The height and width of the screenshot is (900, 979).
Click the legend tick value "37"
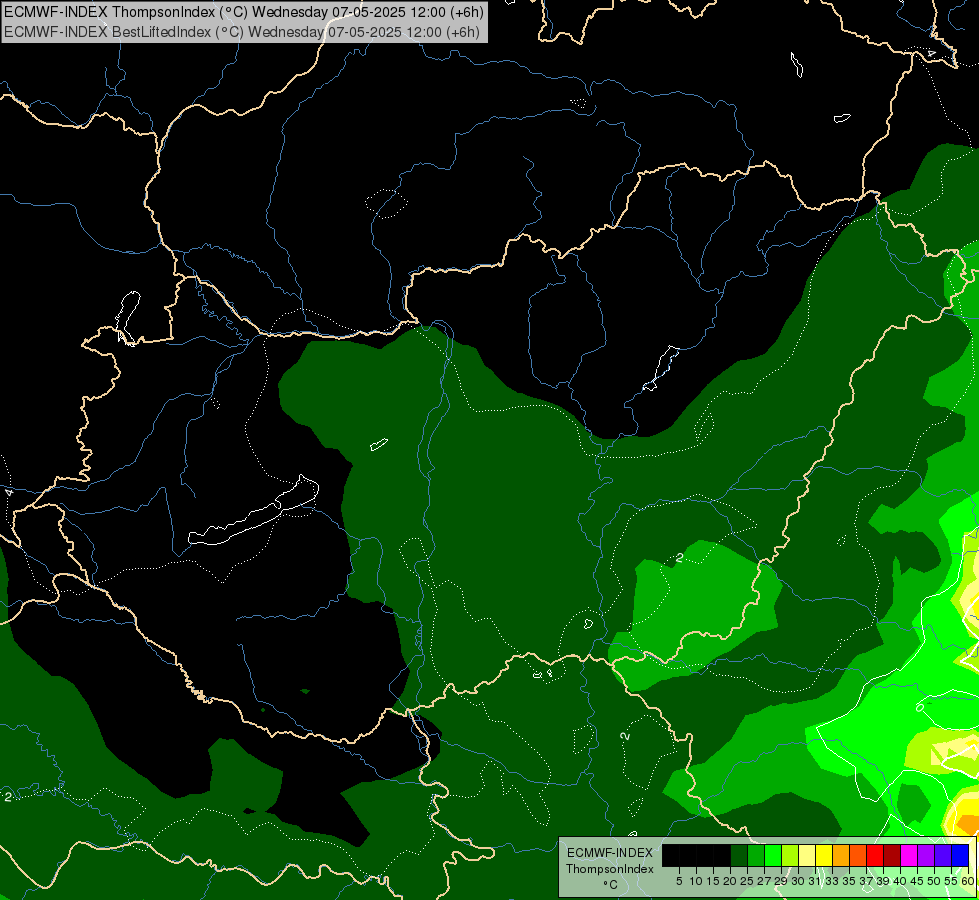tap(867, 881)
